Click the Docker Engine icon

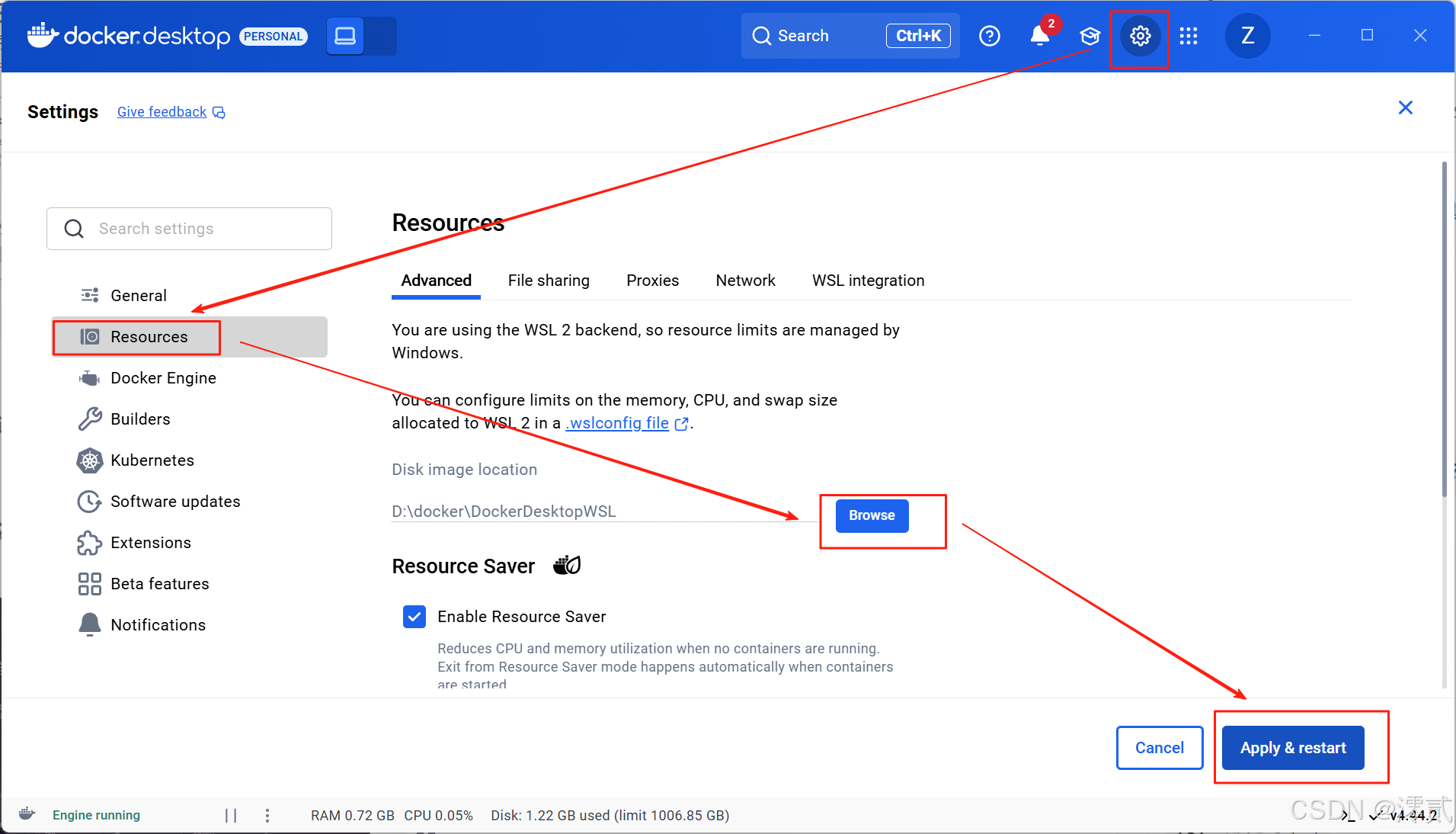coord(90,378)
